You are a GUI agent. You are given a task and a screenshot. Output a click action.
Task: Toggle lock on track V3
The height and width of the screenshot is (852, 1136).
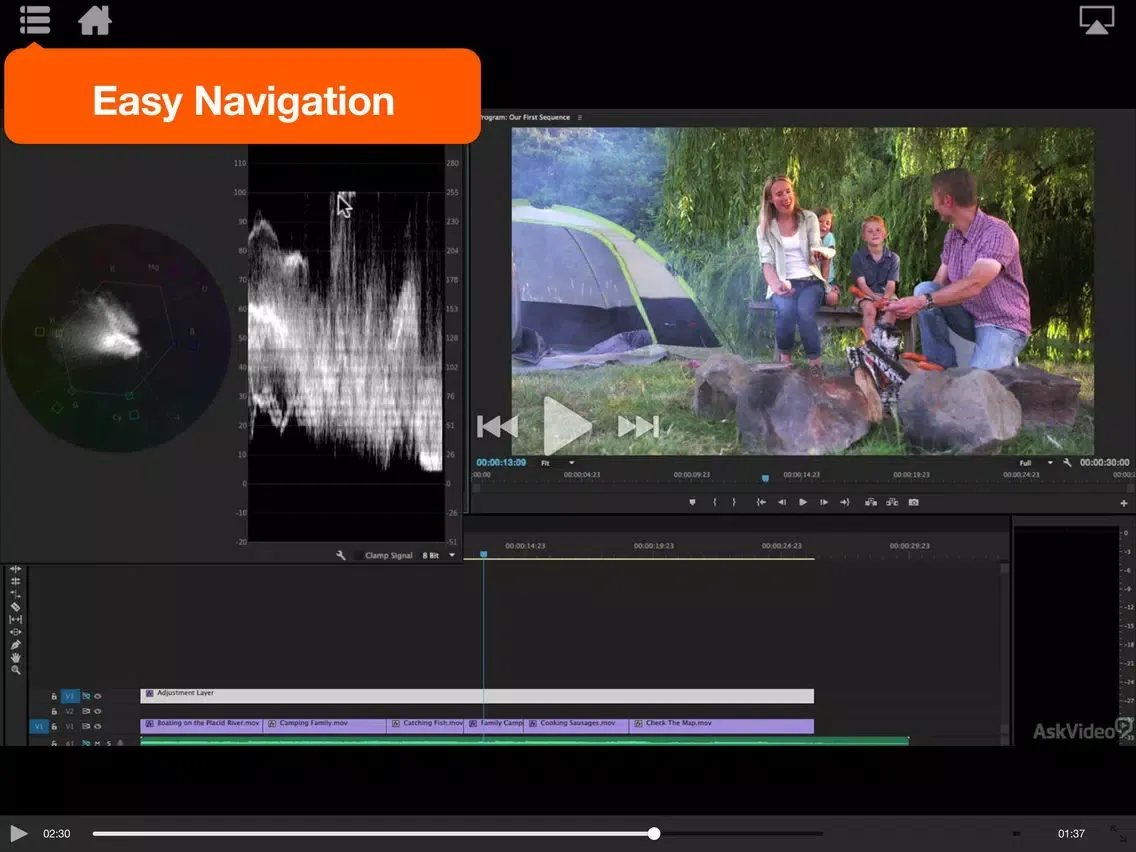pos(54,696)
